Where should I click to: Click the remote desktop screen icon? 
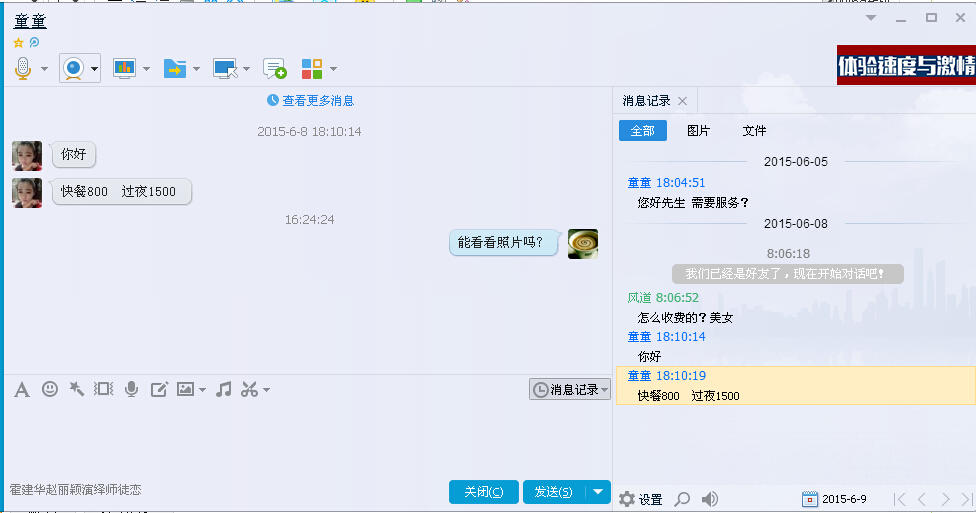226,68
